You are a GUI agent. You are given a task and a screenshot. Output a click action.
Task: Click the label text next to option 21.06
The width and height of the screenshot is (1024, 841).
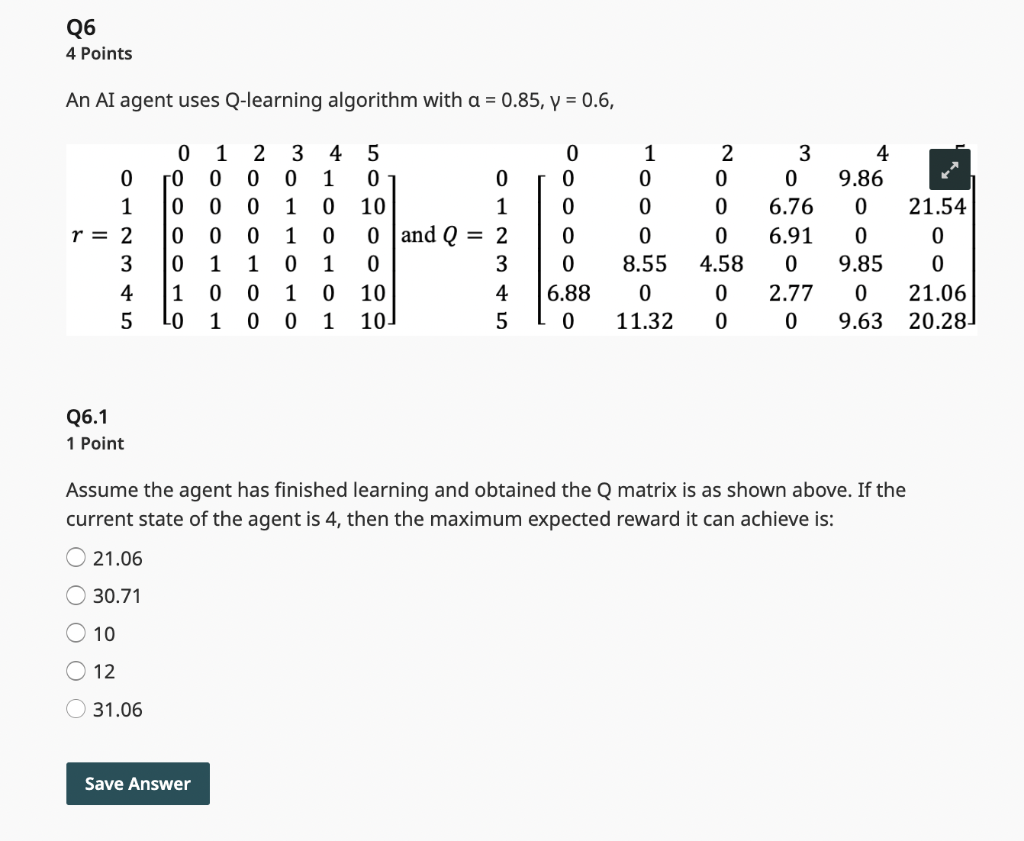[x=118, y=557]
